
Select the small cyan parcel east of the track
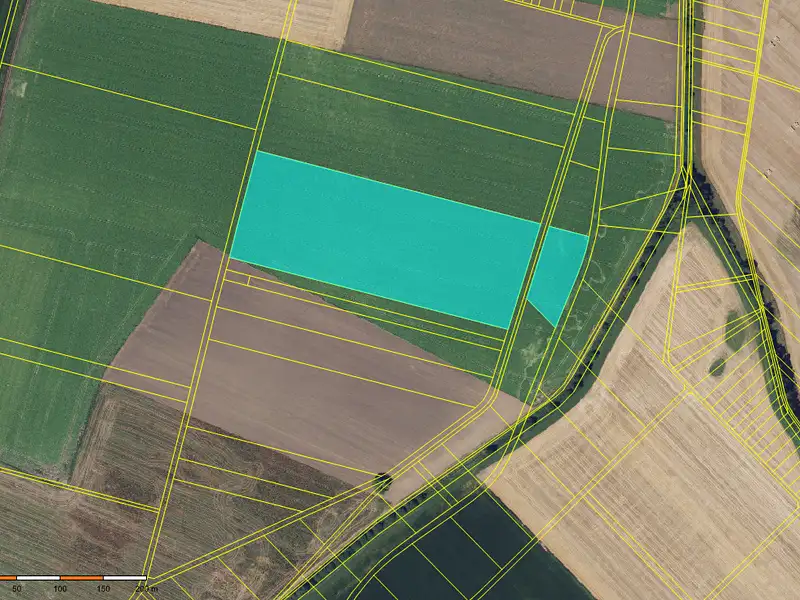click(559, 273)
